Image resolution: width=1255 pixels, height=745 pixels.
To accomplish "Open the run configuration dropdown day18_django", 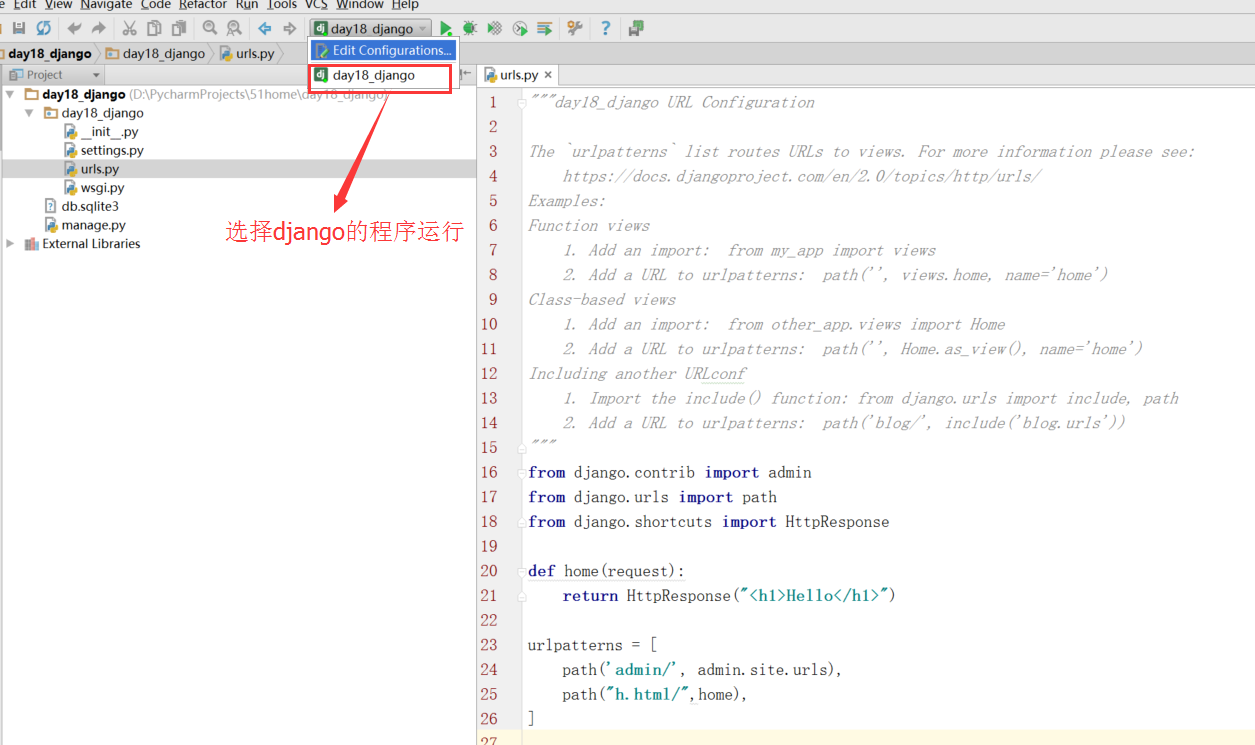I will pos(371,29).
